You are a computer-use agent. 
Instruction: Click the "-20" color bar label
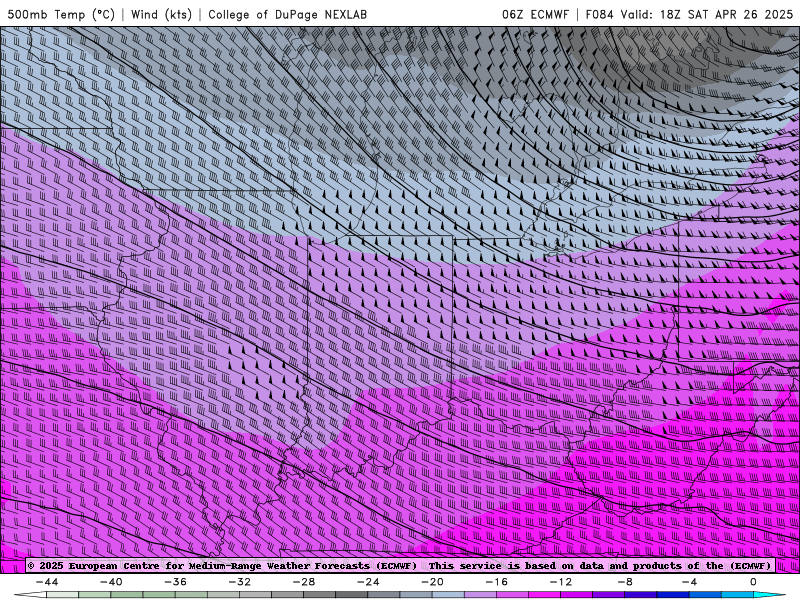(x=432, y=582)
